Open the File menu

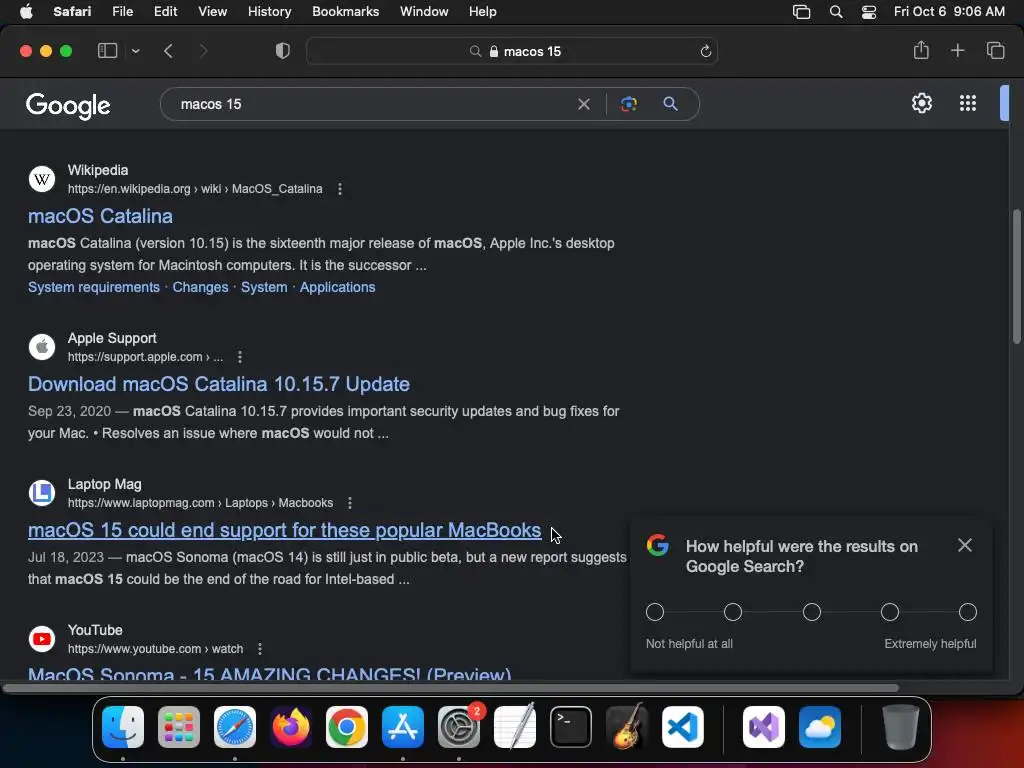pyautogui.click(x=122, y=12)
